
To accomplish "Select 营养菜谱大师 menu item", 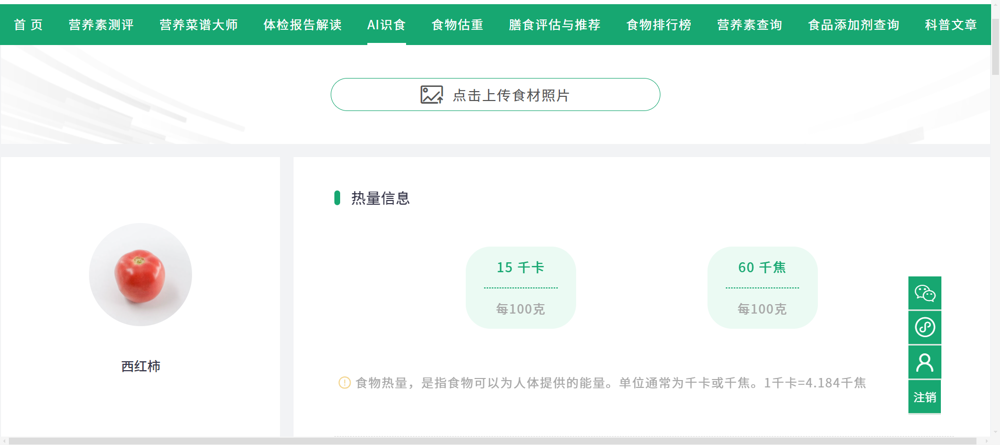I will (x=198, y=24).
